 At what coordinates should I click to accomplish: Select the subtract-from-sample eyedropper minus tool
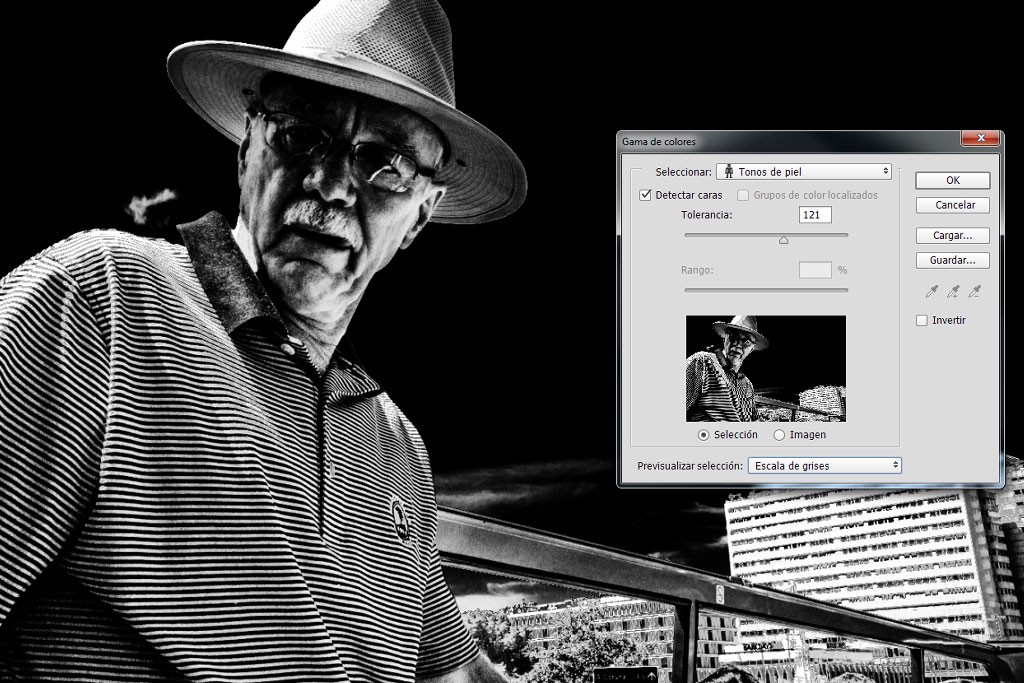pyautogui.click(x=974, y=291)
